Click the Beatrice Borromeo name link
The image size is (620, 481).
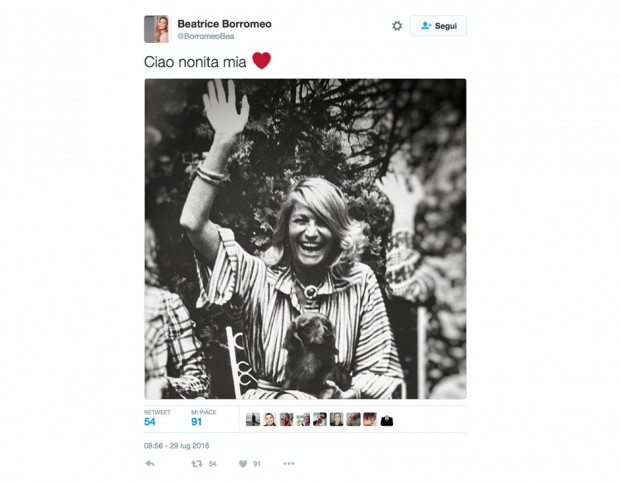pos(224,24)
